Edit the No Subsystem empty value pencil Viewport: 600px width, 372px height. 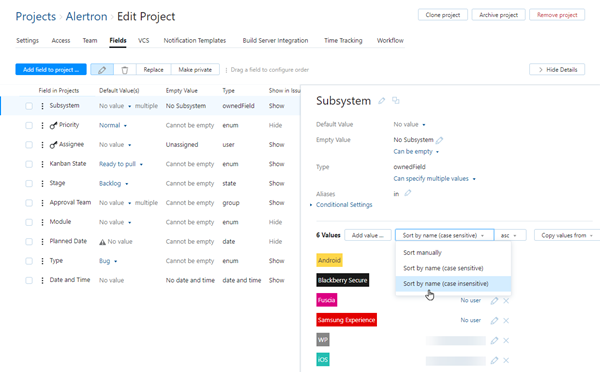click(439, 140)
